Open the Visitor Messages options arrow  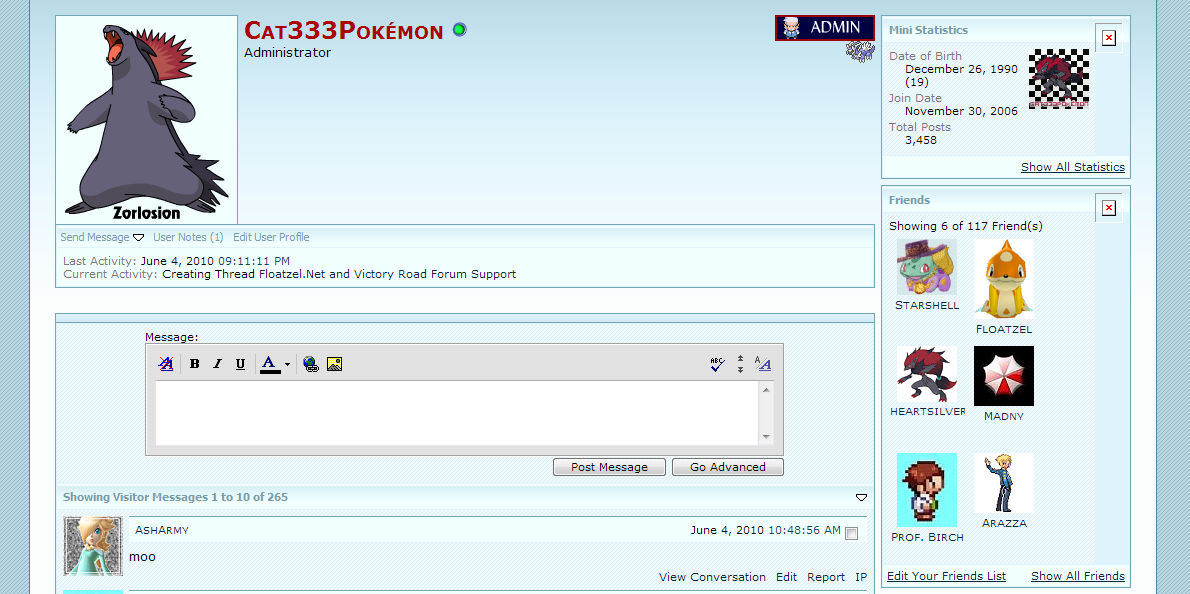pyautogui.click(x=861, y=497)
